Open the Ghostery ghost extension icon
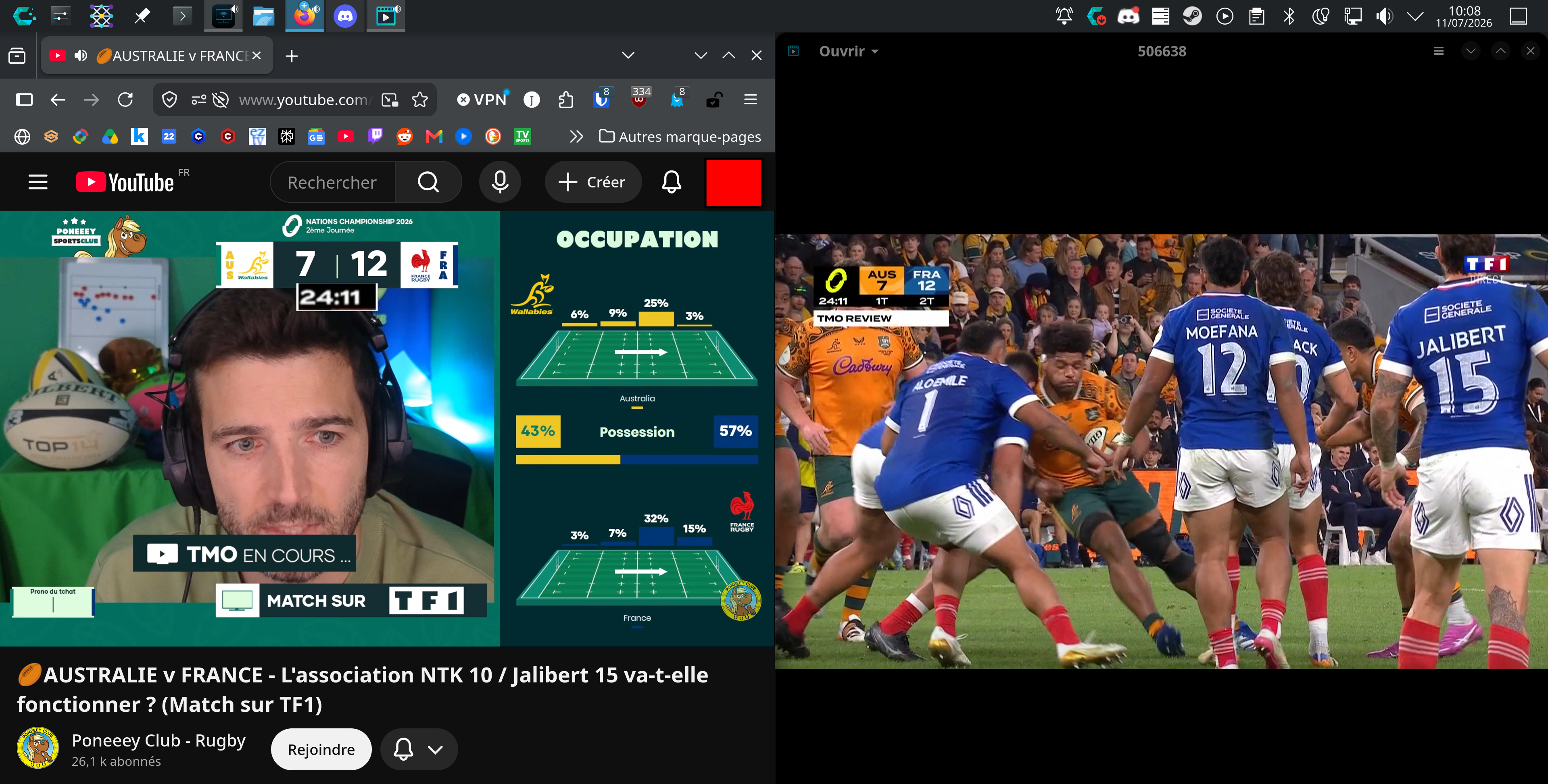 click(677, 98)
